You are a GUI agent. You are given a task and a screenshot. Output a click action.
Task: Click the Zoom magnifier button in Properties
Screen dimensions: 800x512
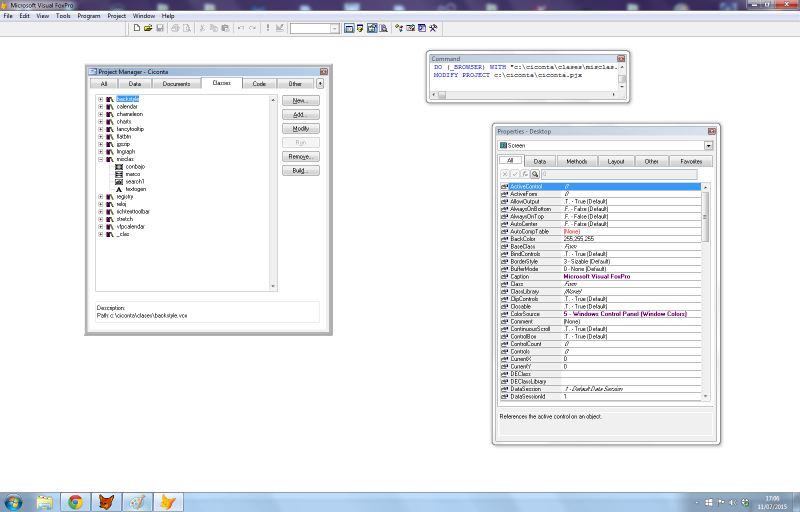pyautogui.click(x=535, y=174)
